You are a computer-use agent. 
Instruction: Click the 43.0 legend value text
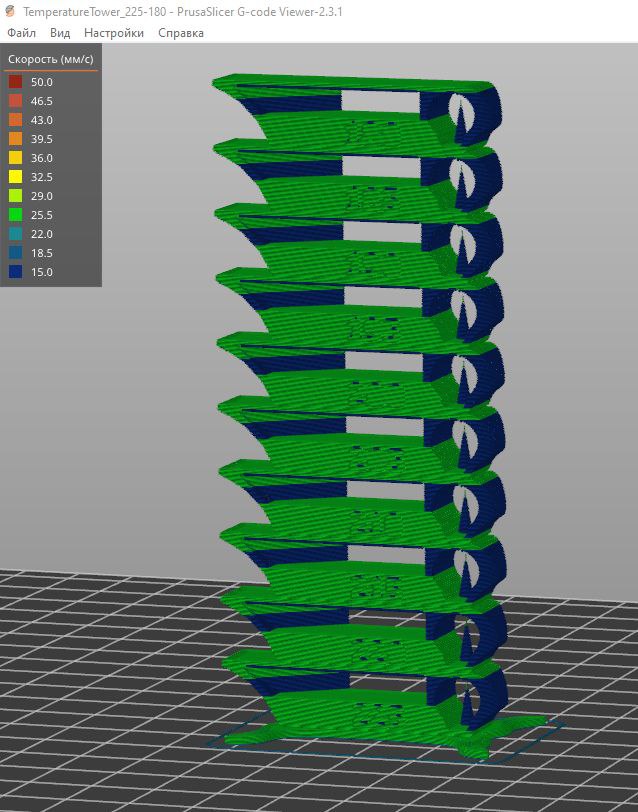point(41,120)
